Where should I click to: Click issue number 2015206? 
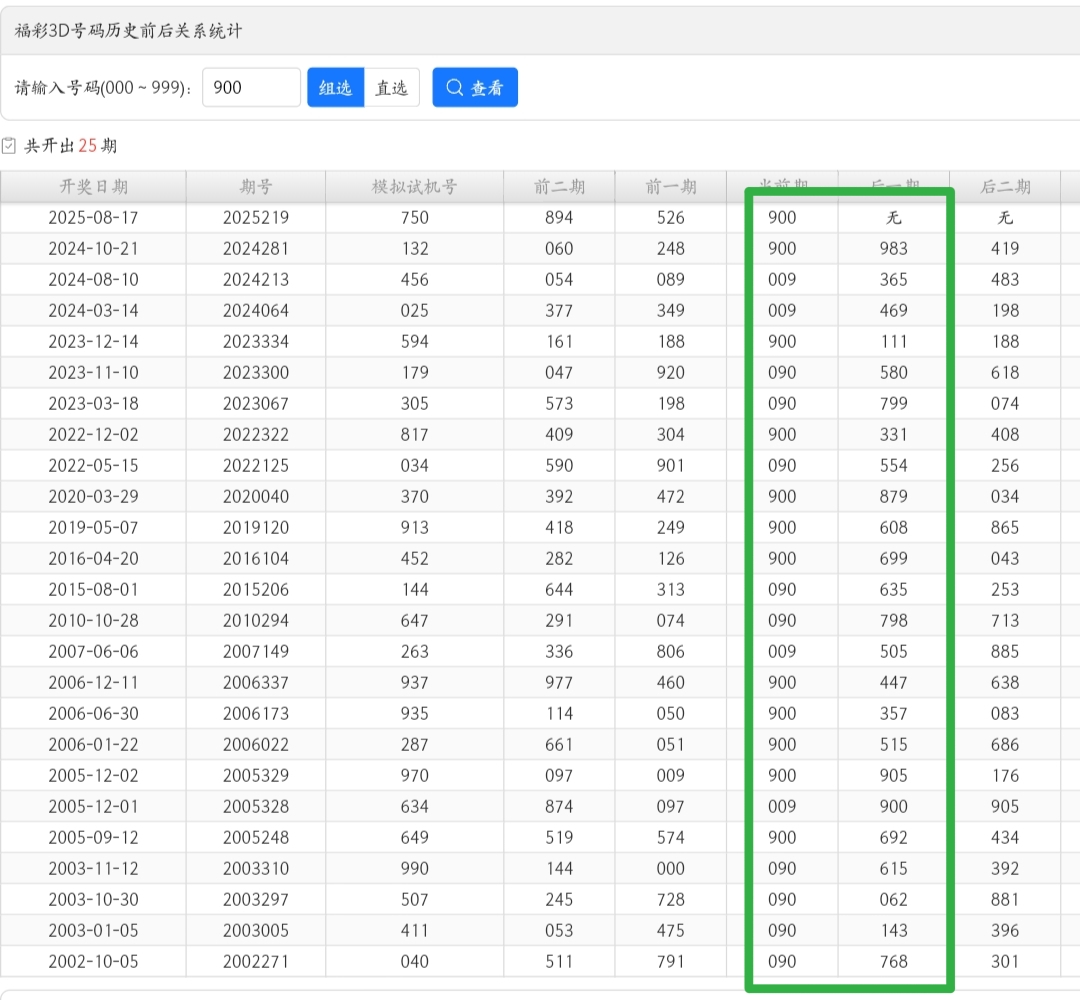tap(256, 590)
